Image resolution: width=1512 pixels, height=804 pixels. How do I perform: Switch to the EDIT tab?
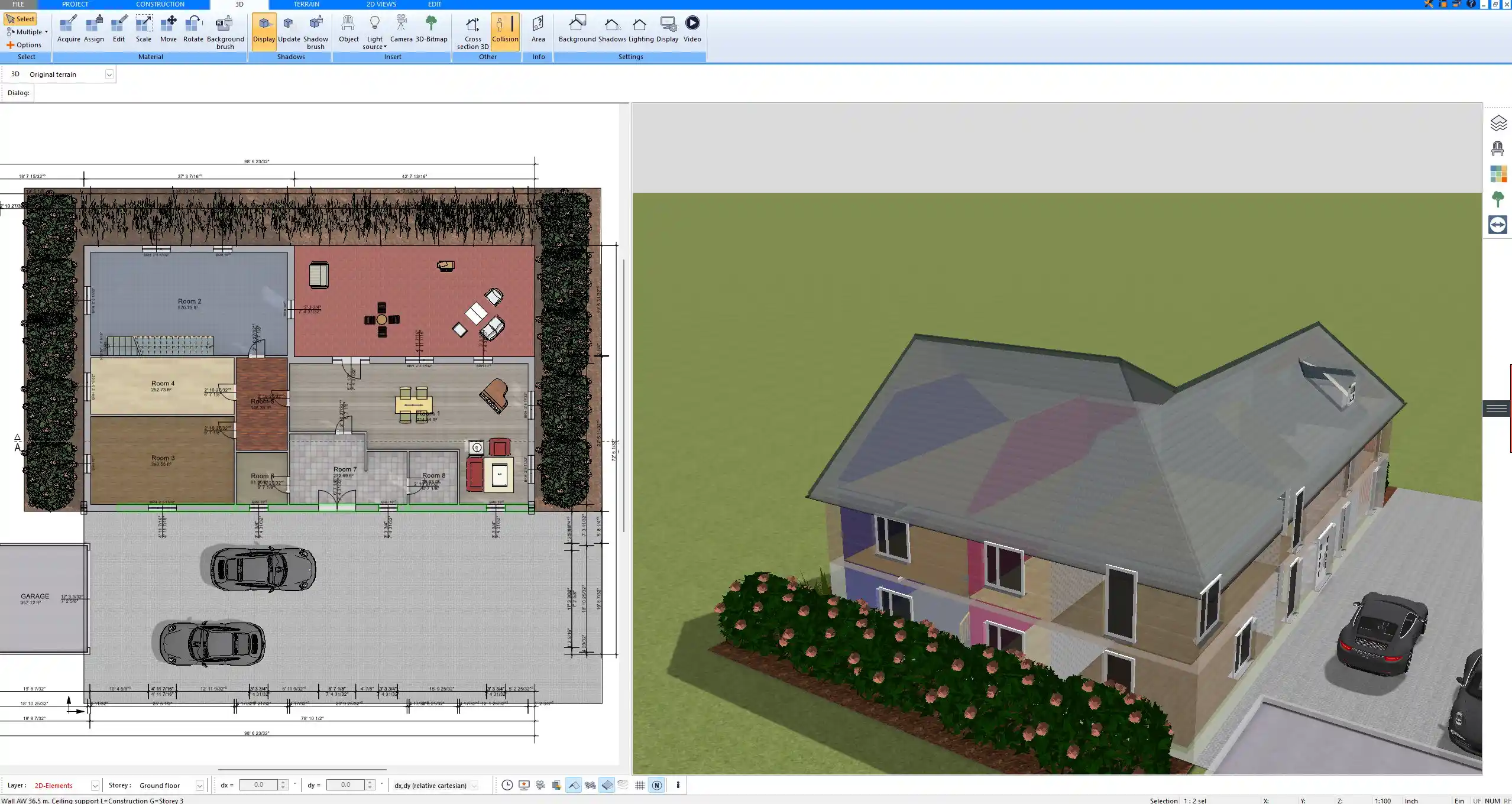435,4
